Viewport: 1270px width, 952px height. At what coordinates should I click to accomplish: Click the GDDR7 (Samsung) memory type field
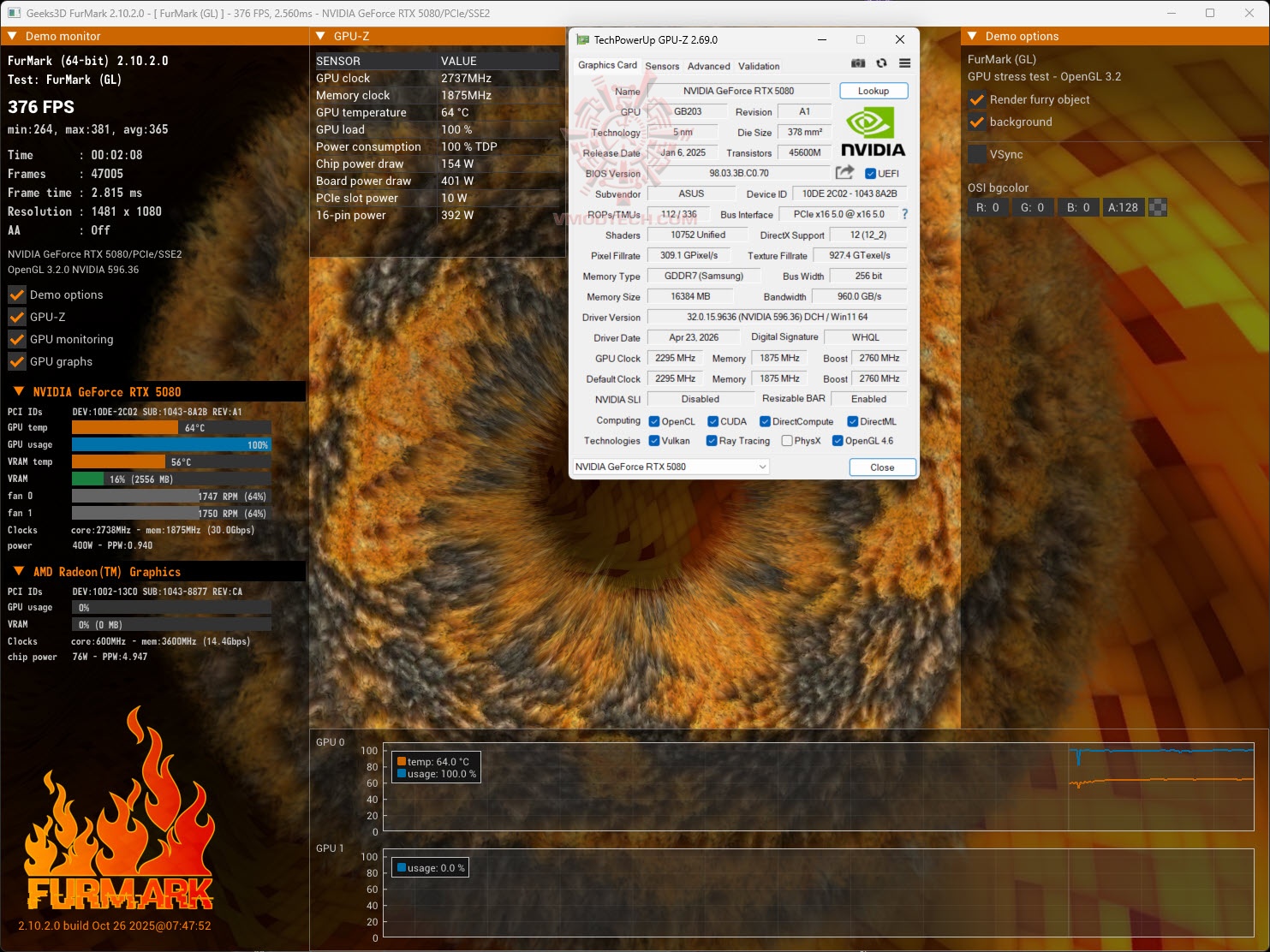tap(703, 276)
